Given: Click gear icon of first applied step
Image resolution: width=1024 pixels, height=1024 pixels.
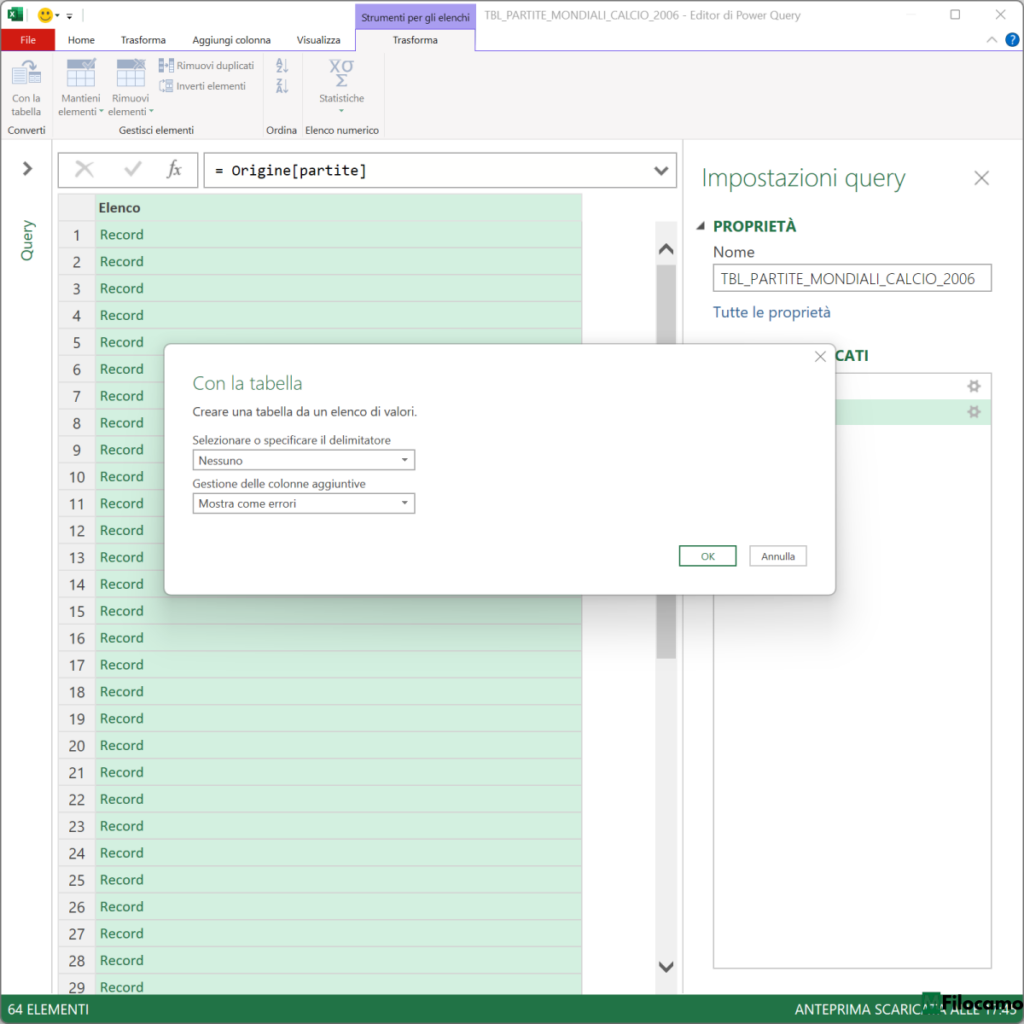Looking at the screenshot, I should click(974, 386).
